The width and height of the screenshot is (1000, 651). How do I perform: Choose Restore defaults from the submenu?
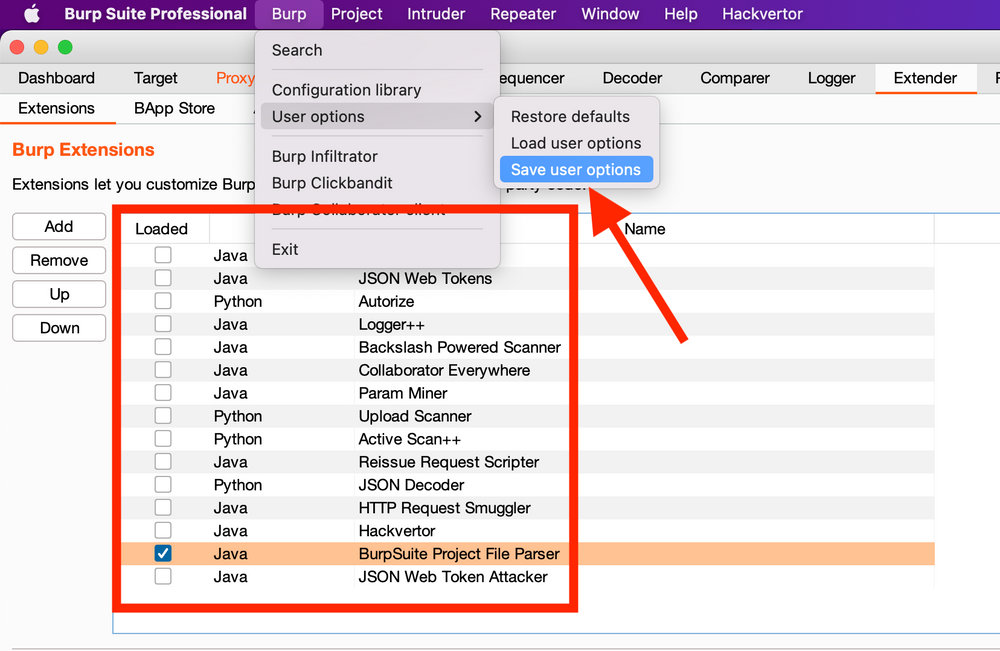(x=570, y=116)
